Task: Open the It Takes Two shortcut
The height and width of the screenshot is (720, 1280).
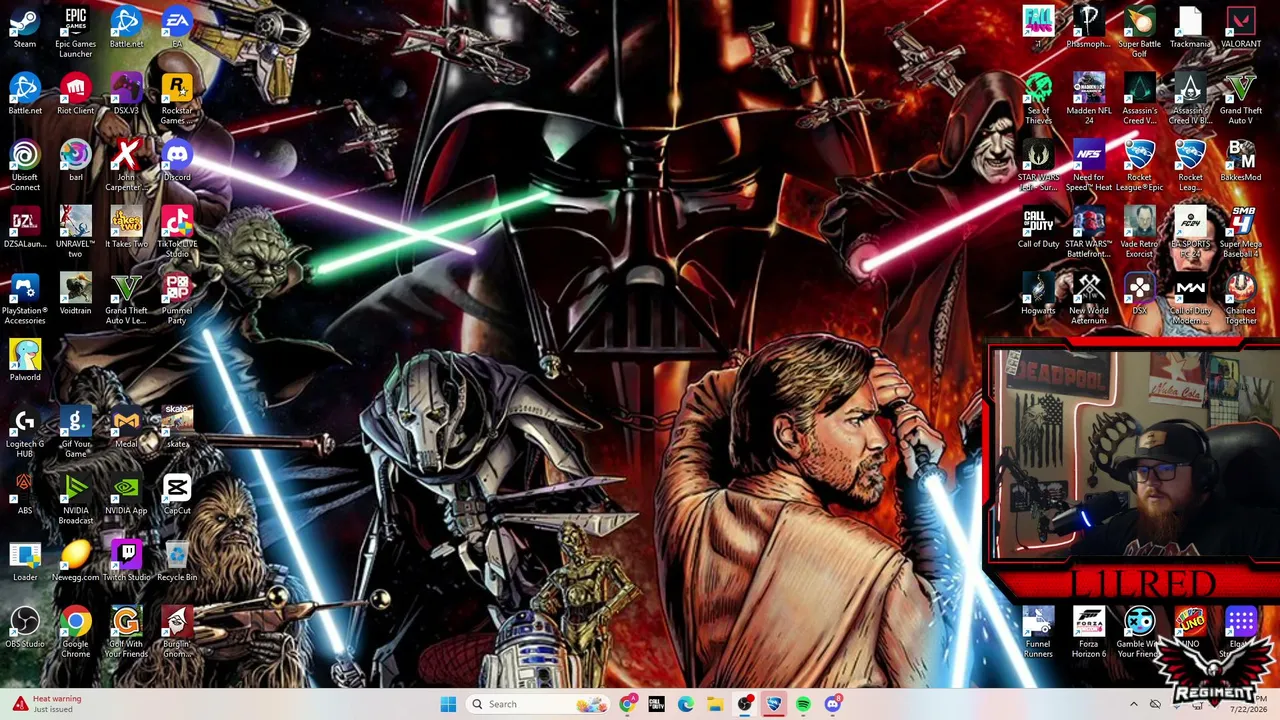Action: (126, 228)
